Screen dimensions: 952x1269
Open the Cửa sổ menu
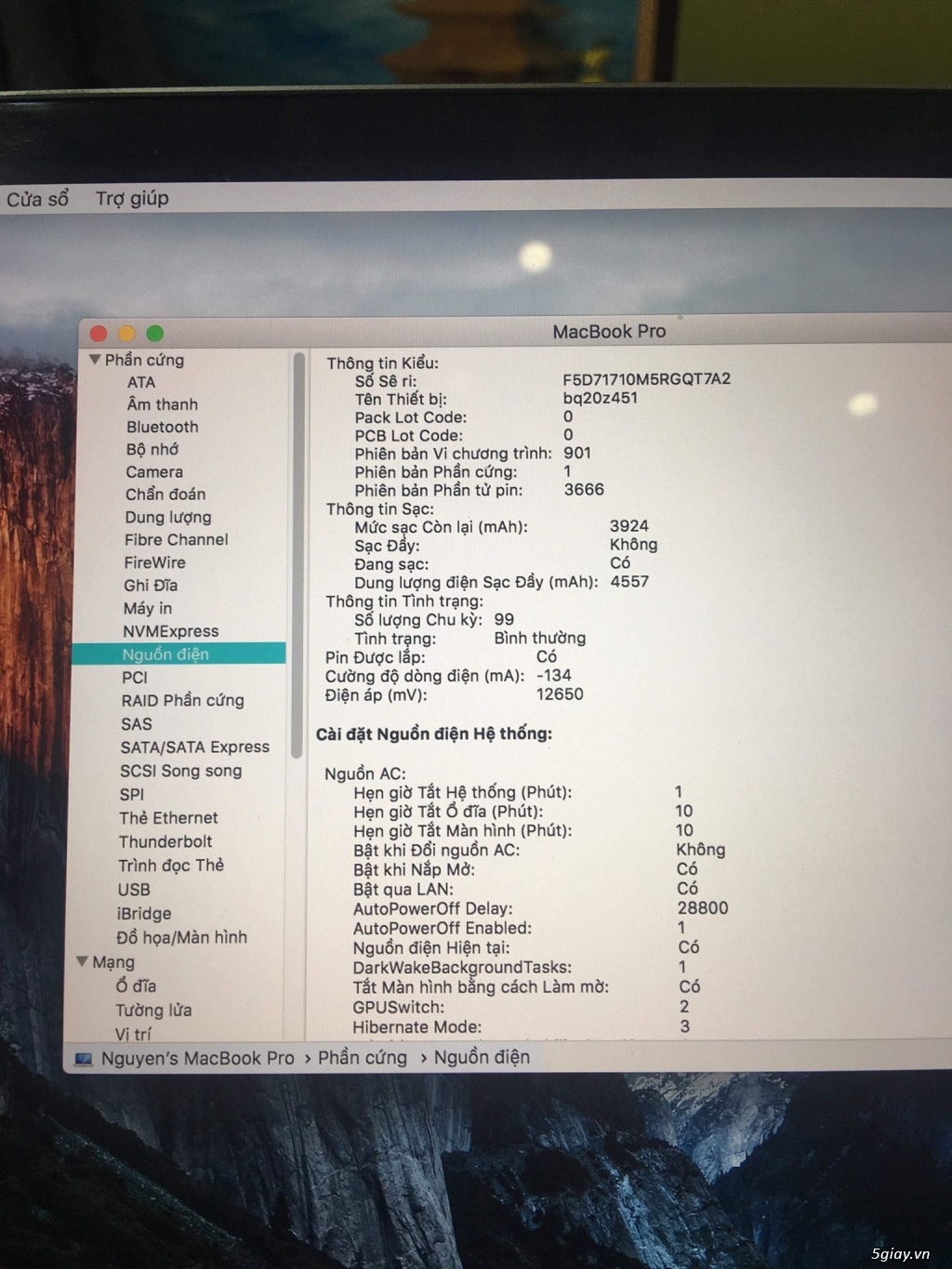point(37,199)
